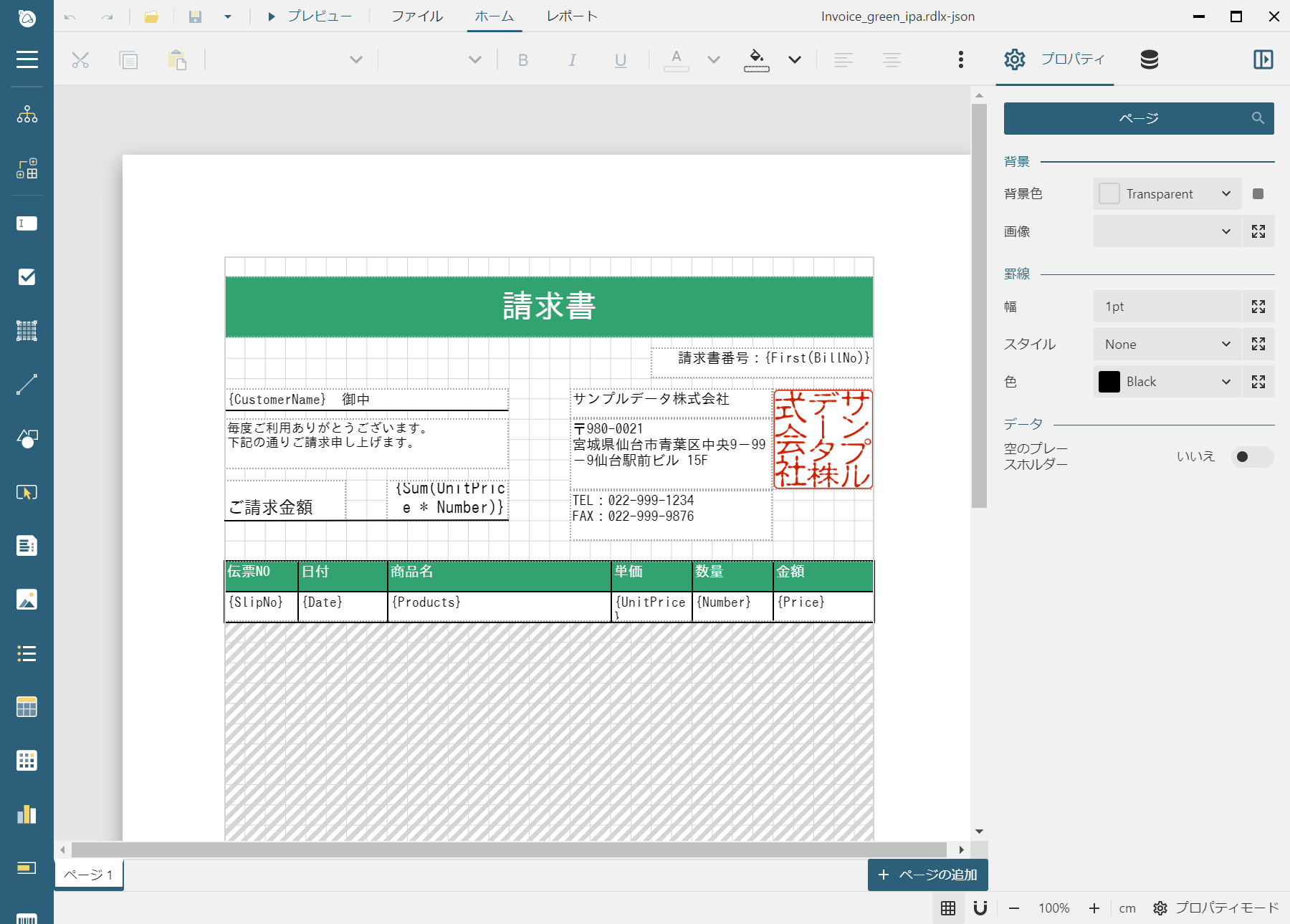Toggle Bold formatting
This screenshot has height=924, width=1290.
(x=523, y=60)
